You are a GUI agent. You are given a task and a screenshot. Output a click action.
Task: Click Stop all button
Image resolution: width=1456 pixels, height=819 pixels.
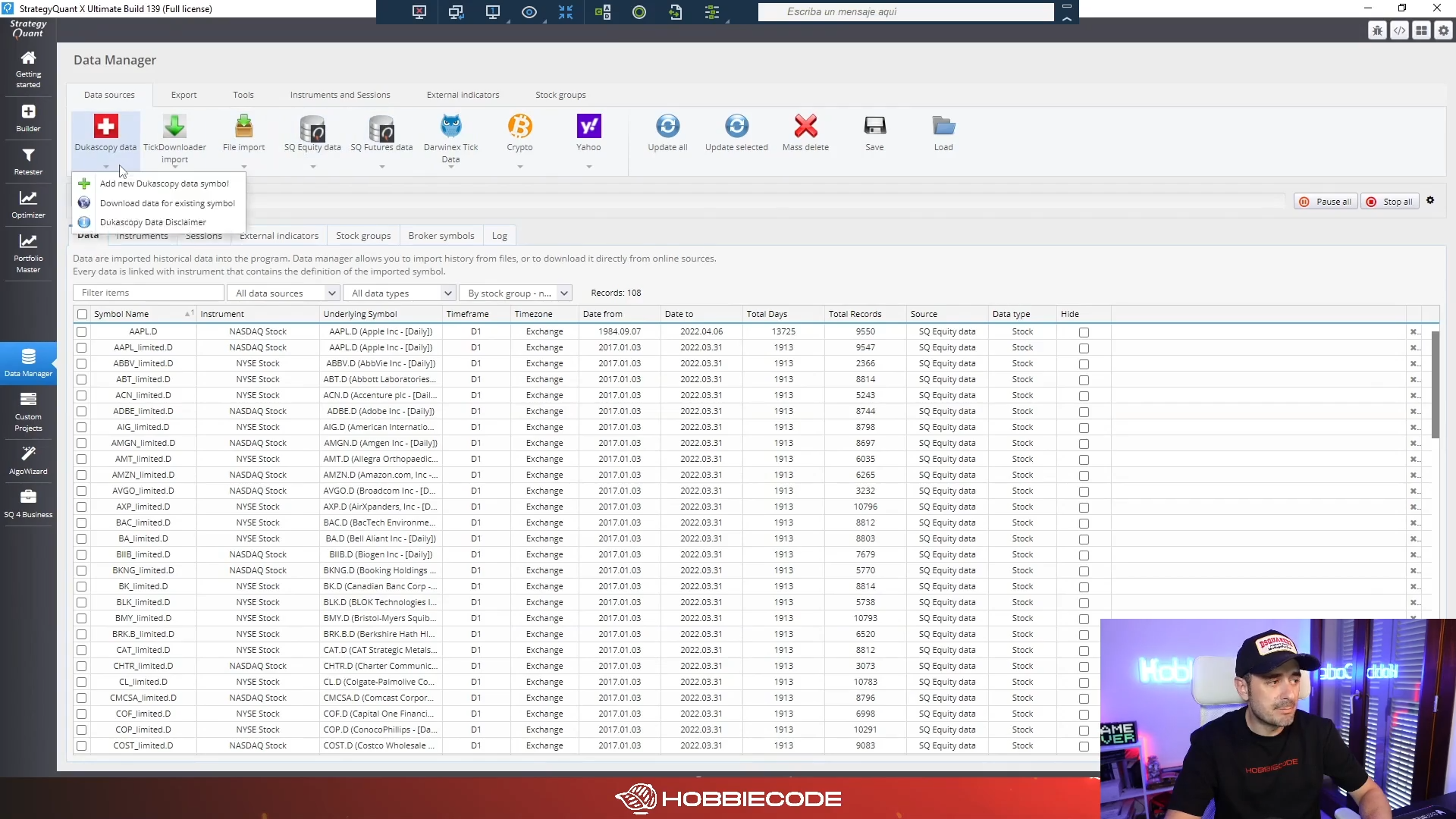pos(1390,202)
